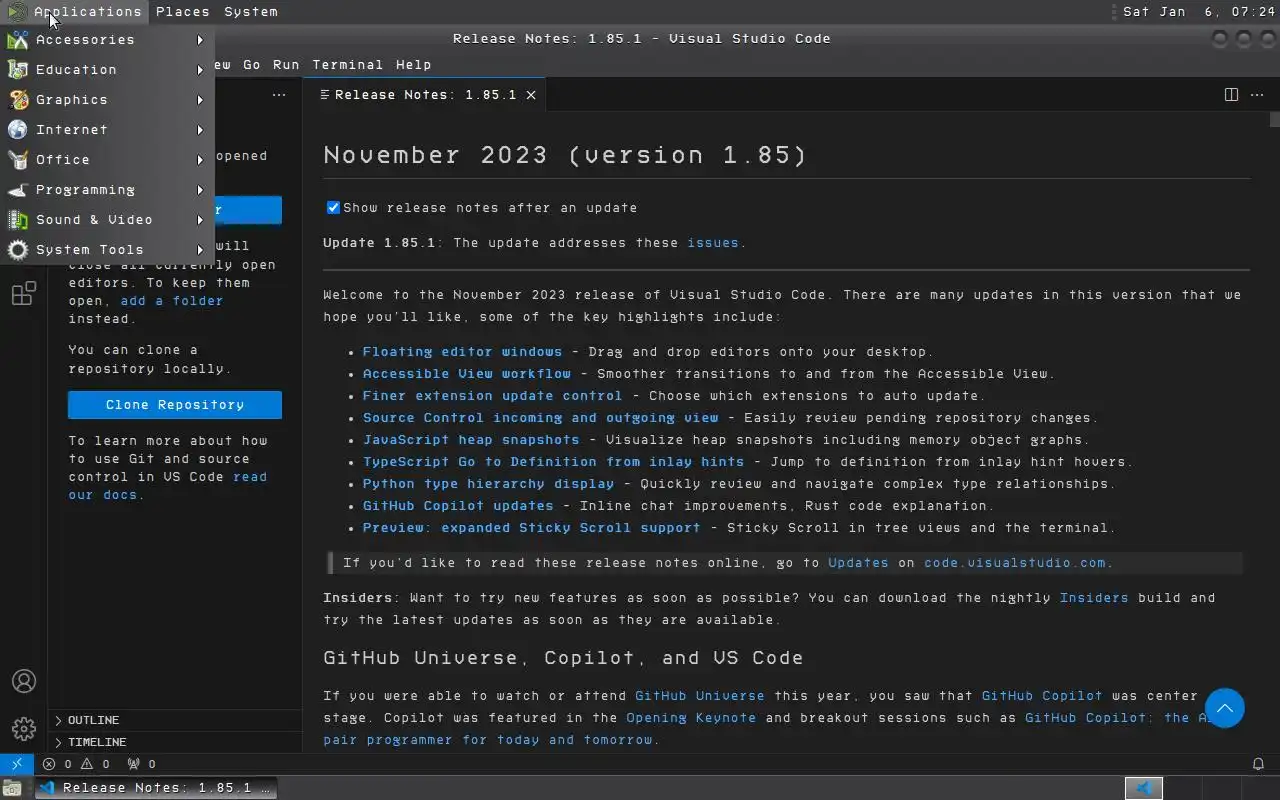Open the Help menu in VS Code

coord(414,65)
